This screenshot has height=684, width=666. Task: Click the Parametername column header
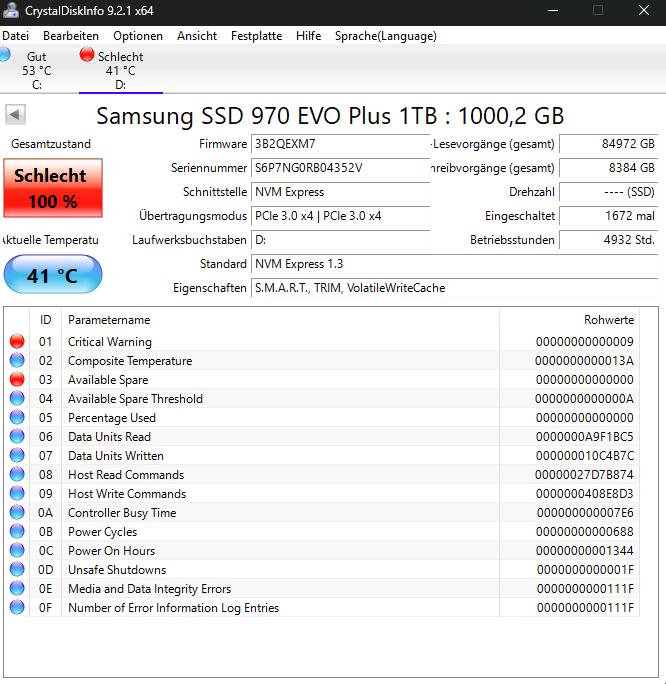(x=280, y=320)
